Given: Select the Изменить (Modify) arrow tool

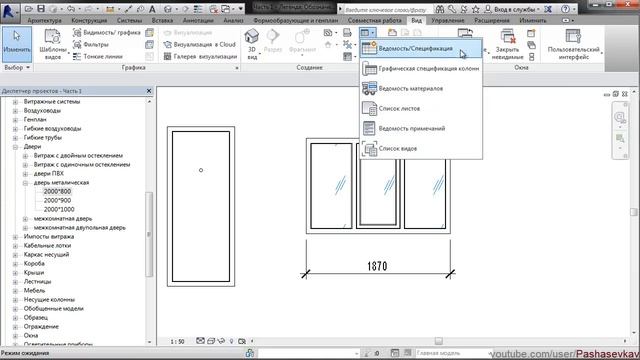Looking at the screenshot, I should 17,44.
